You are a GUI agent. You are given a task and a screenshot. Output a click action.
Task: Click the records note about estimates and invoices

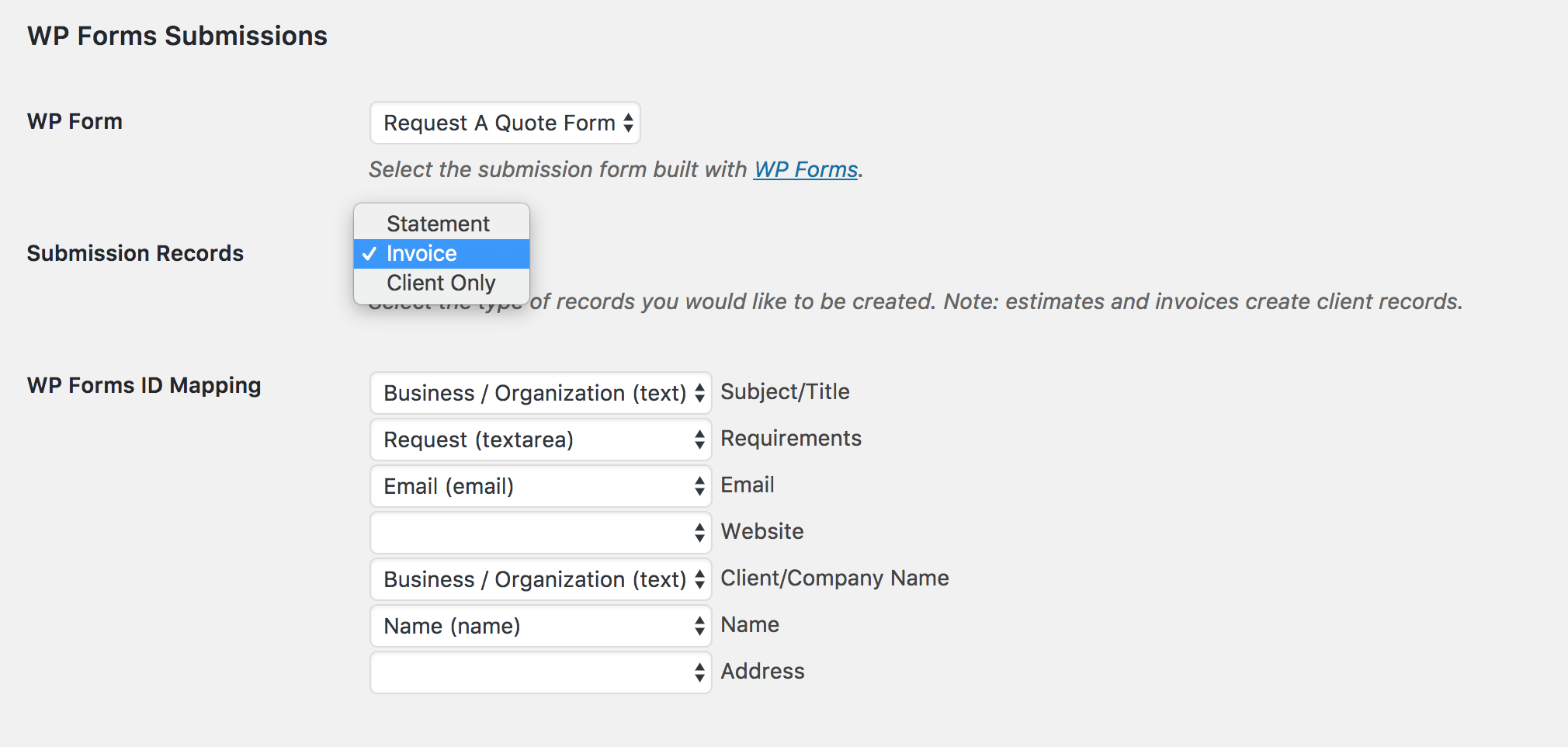[x=995, y=301]
